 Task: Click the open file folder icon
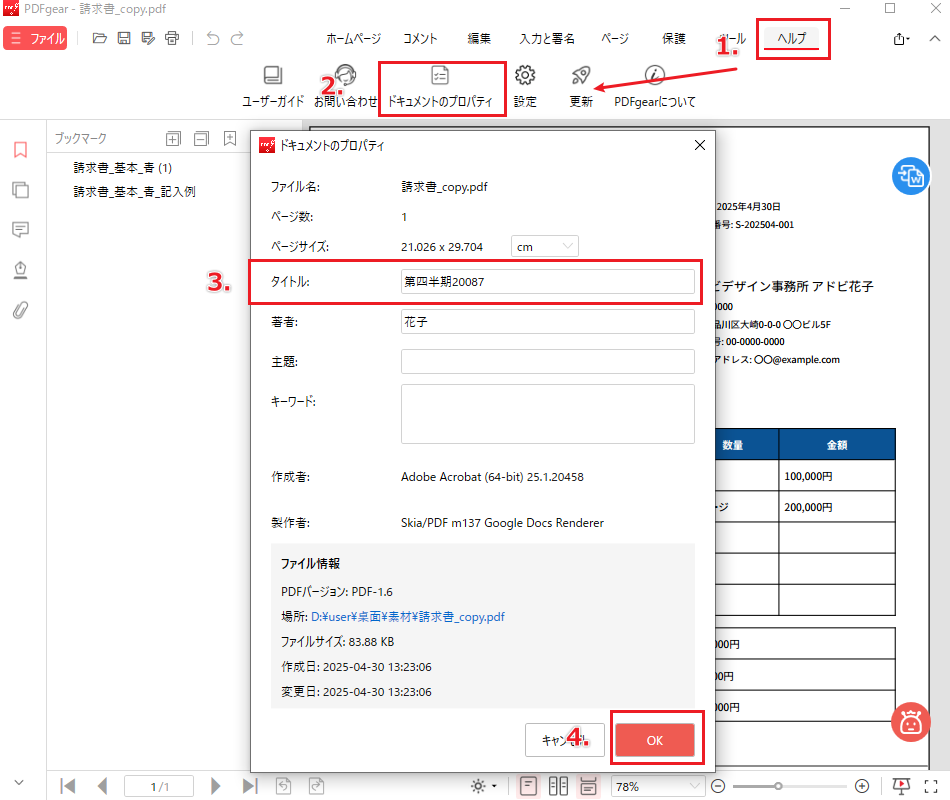pyautogui.click(x=99, y=38)
